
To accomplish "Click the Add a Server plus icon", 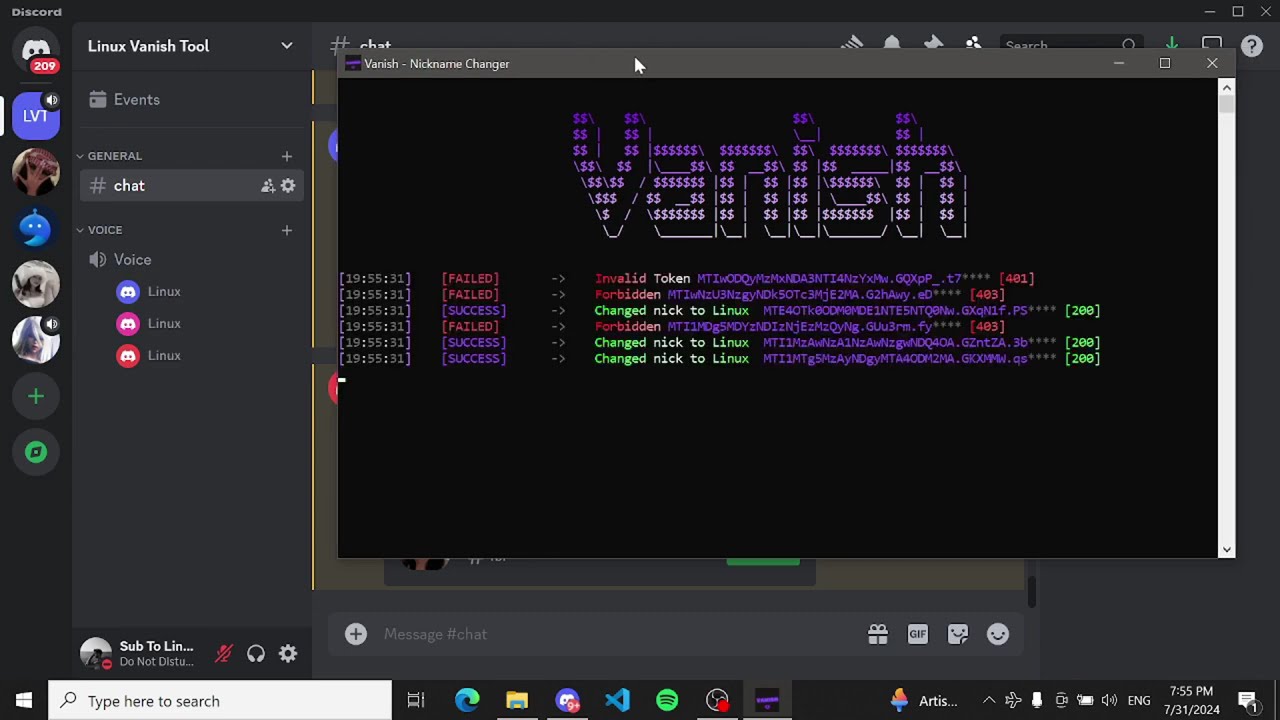I will (36, 396).
